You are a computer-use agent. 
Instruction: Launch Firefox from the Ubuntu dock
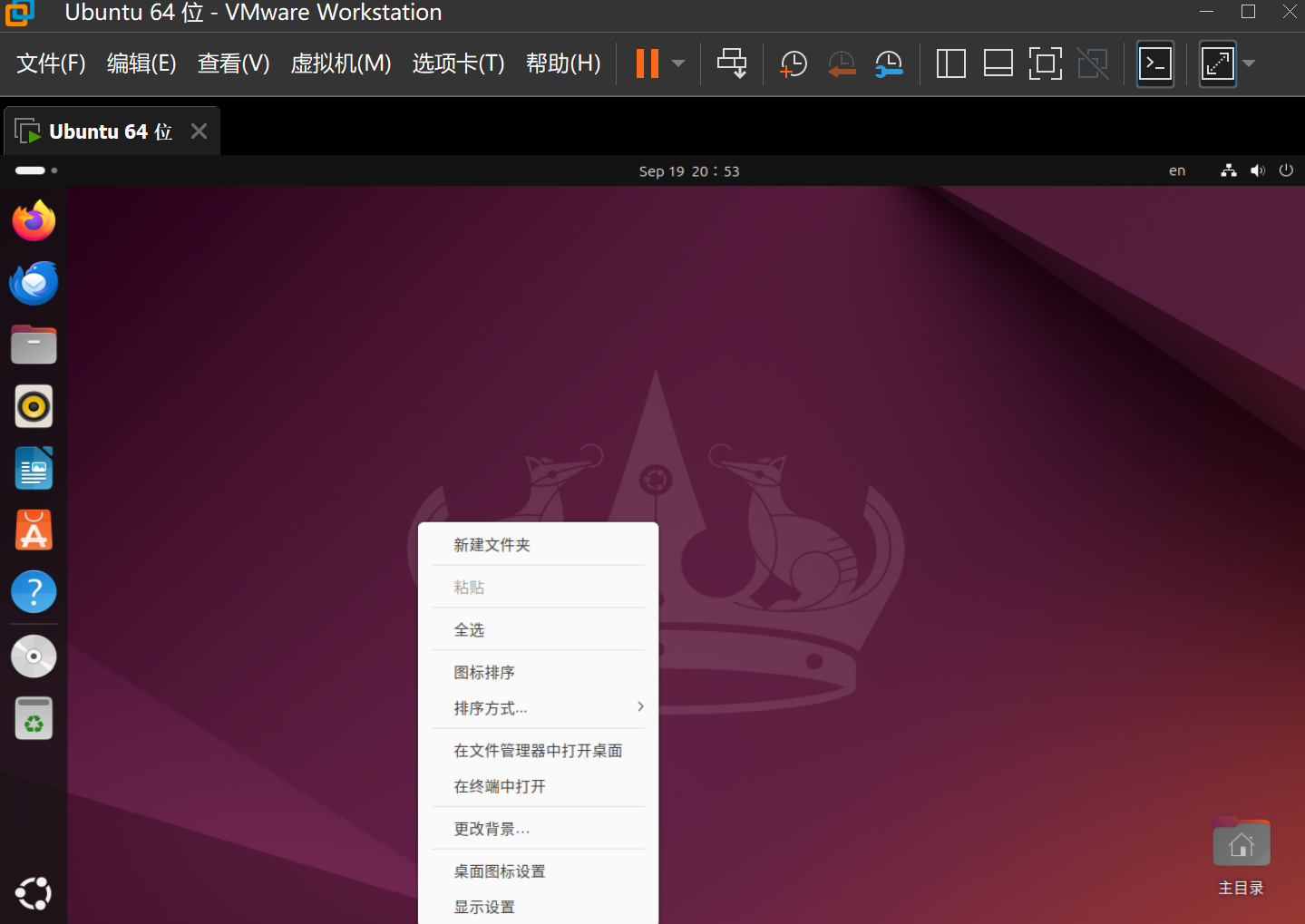click(34, 220)
